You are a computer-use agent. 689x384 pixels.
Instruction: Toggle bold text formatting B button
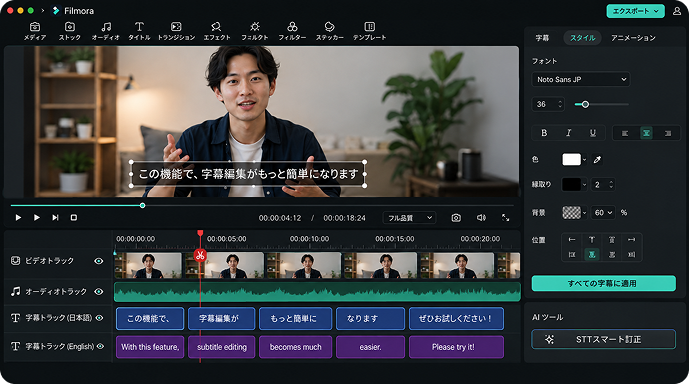[x=544, y=133]
